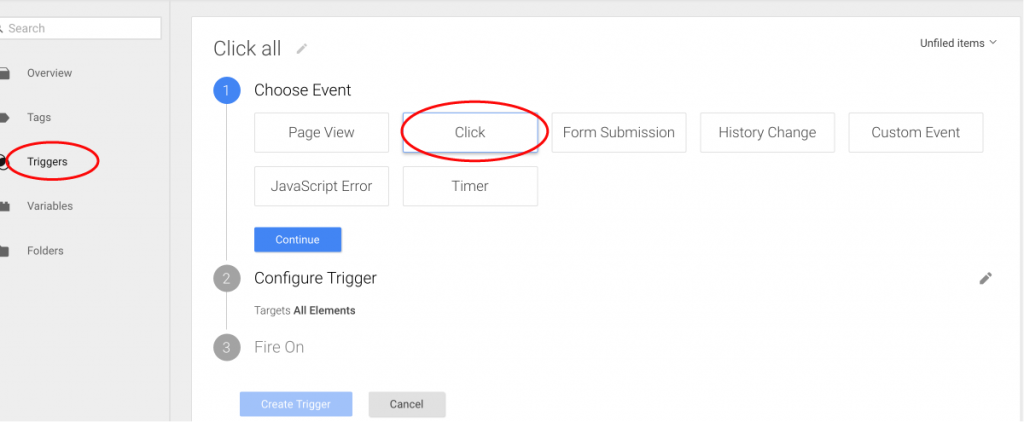Select the Click event type

[x=470, y=133]
